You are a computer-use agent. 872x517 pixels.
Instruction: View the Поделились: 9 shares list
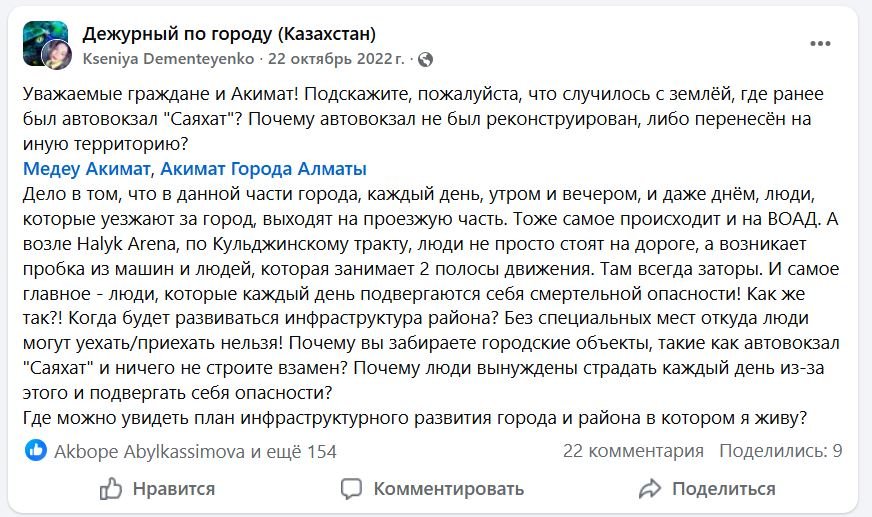point(781,451)
